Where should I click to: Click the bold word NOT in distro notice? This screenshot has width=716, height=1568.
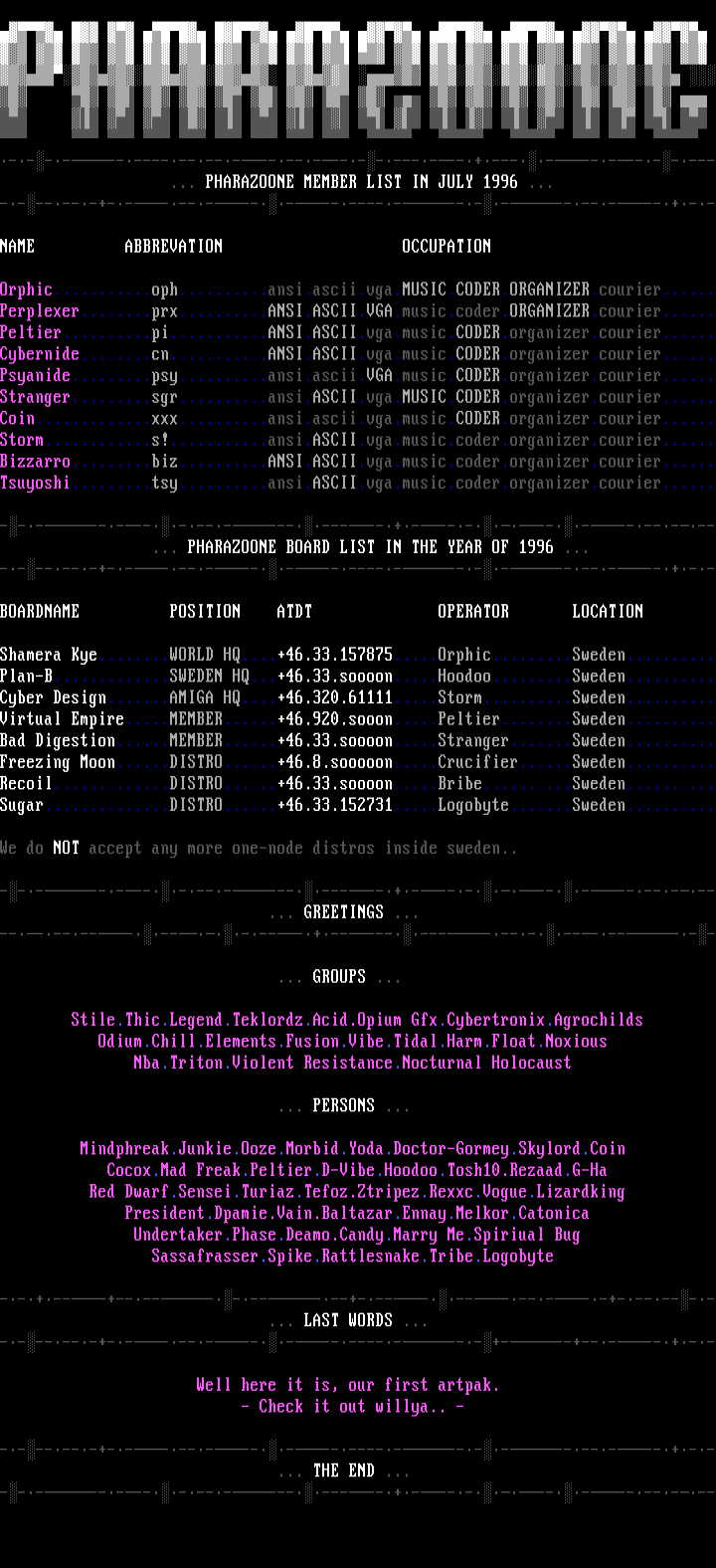[66, 849]
